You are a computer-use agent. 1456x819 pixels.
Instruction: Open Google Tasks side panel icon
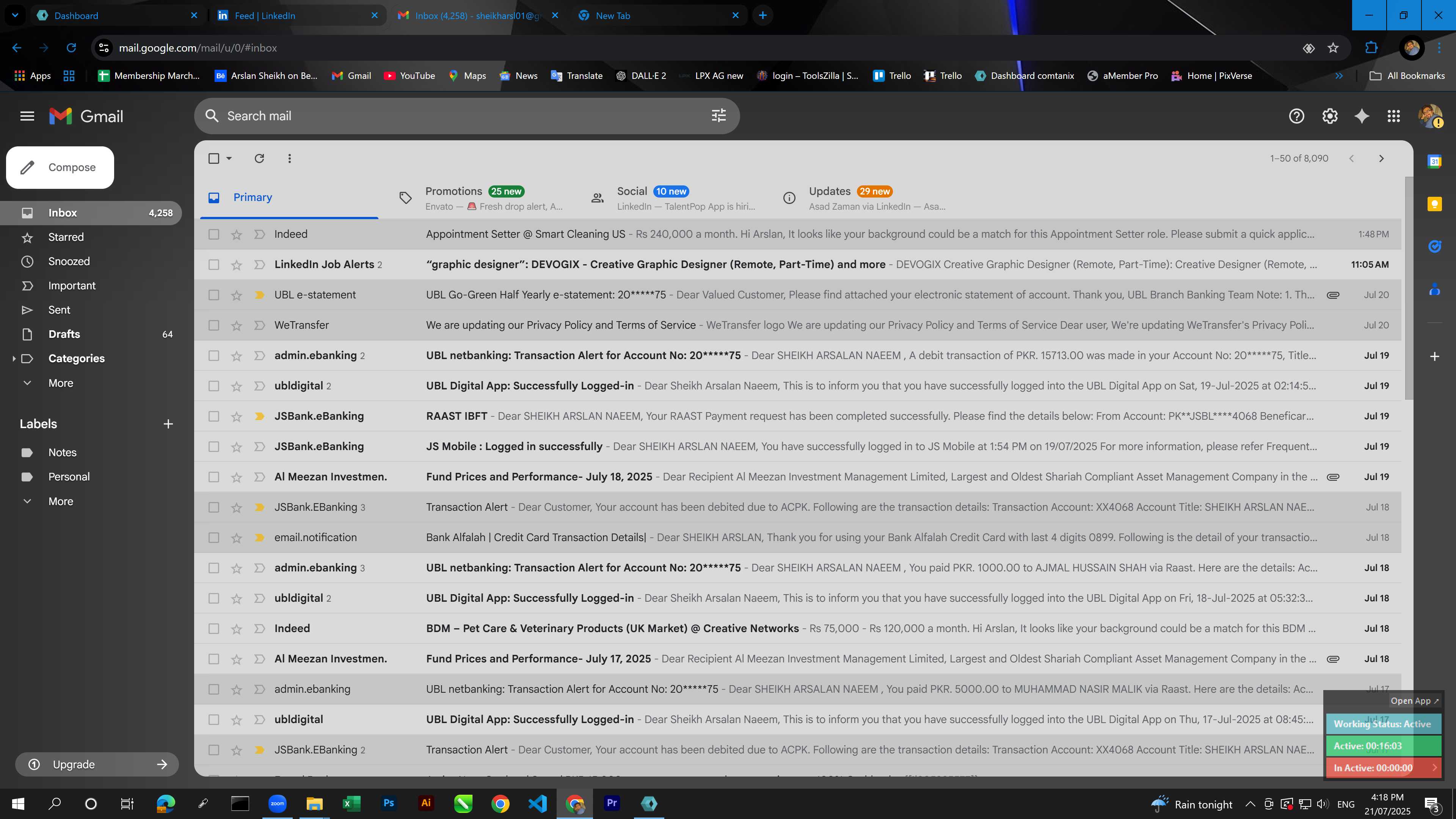1434,246
